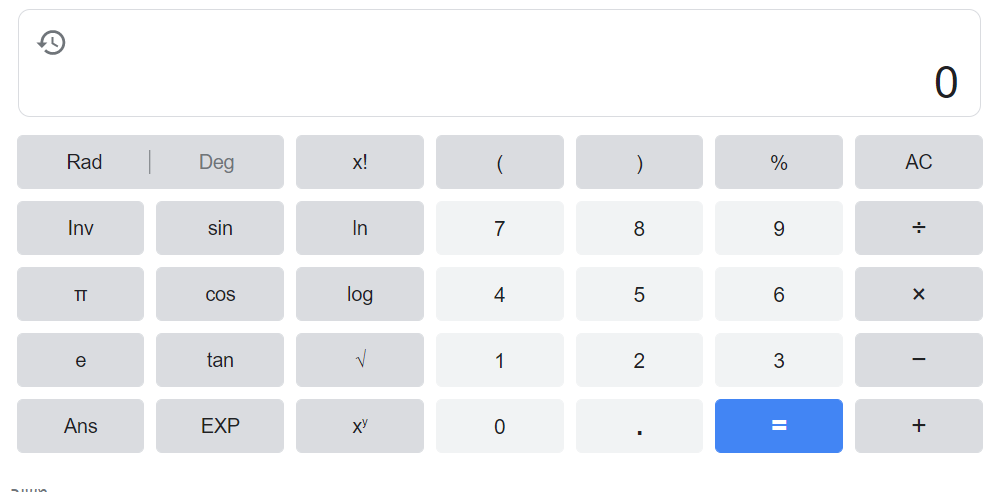The height and width of the screenshot is (492, 987).
Task: Switch angle mode to Rad
Action: tap(84, 162)
